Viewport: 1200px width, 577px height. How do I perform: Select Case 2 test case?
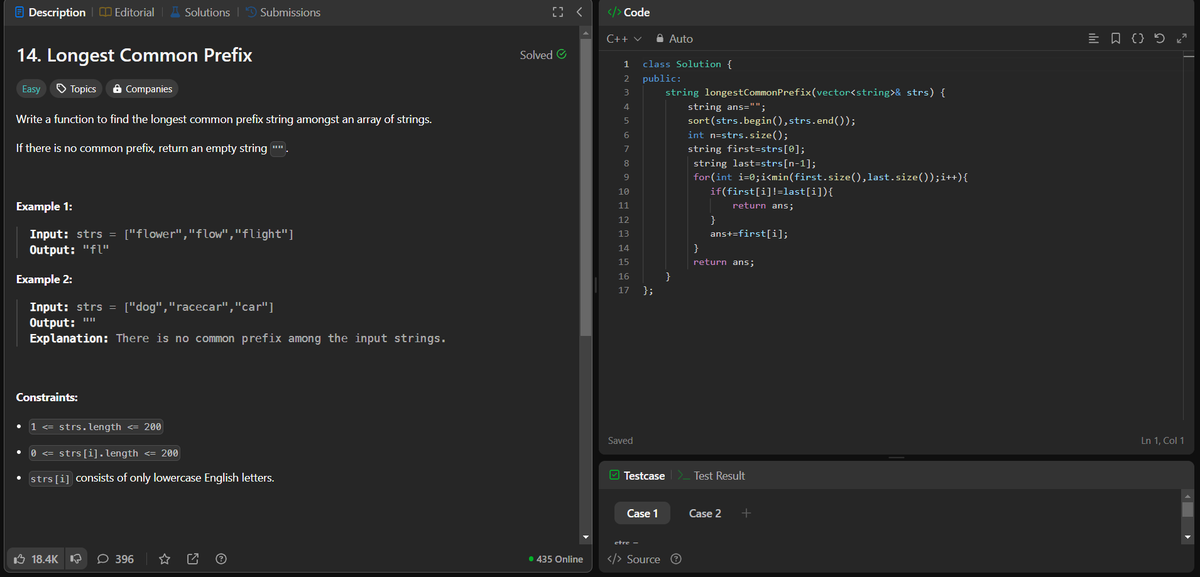pyautogui.click(x=705, y=513)
